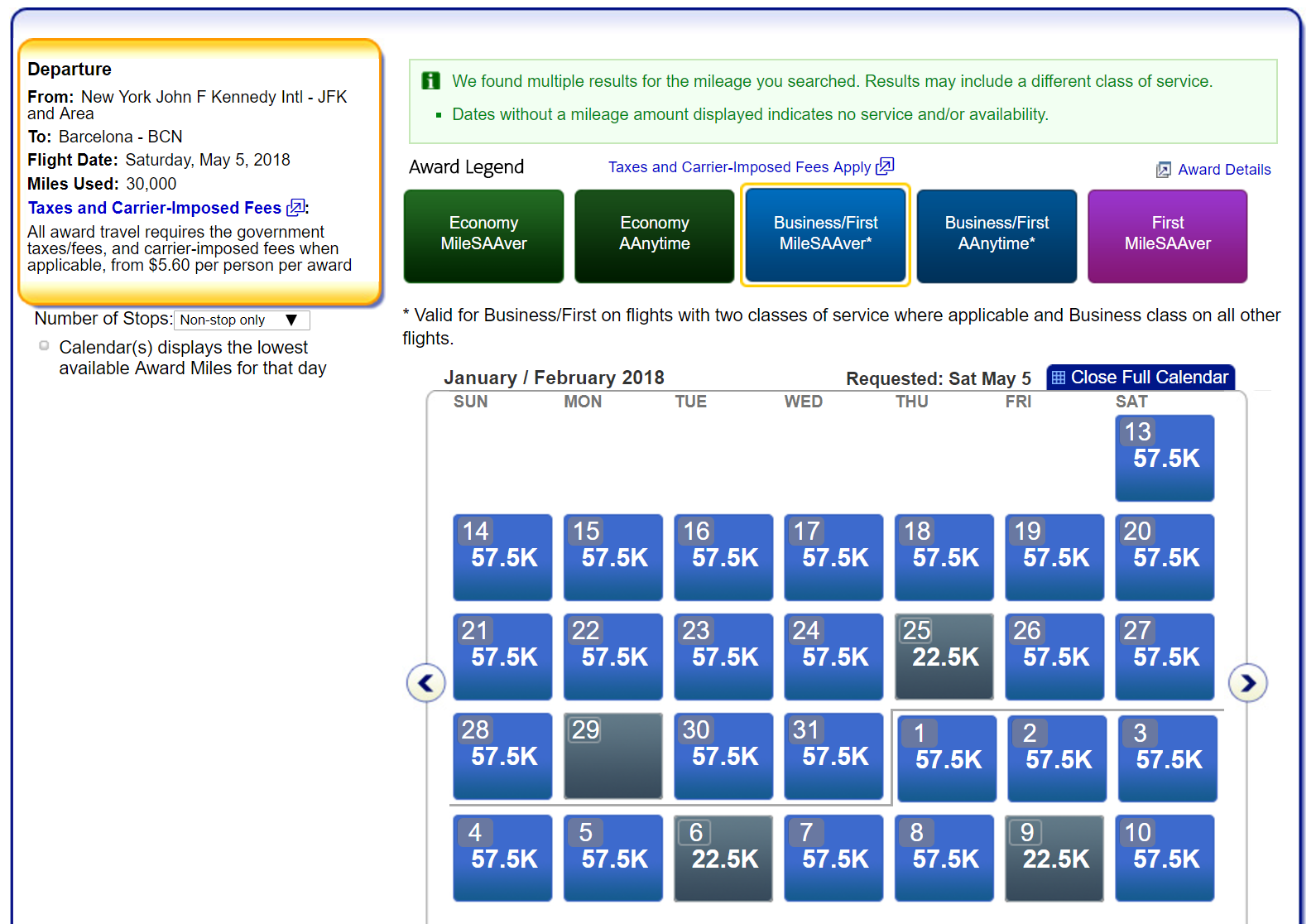Click the Award Details popup icon
This screenshot has height=924, width=1316.
pos(1163,170)
